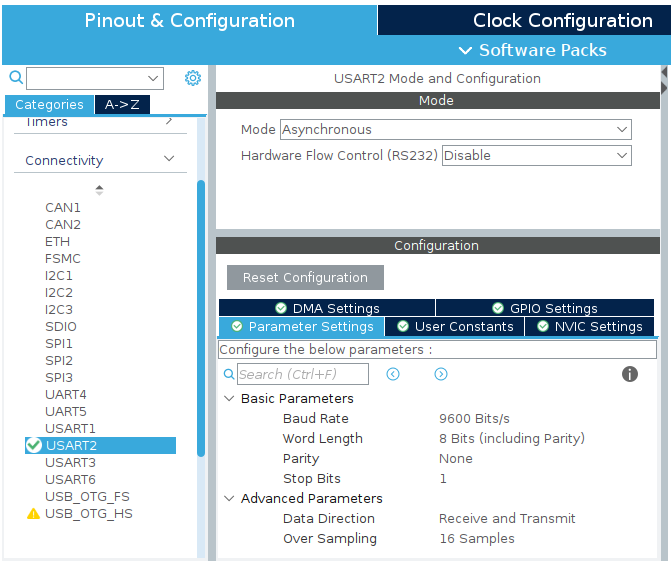Viewport: 671px width, 561px height.
Task: Click the sort arrows above CAN1
Action: point(99,190)
